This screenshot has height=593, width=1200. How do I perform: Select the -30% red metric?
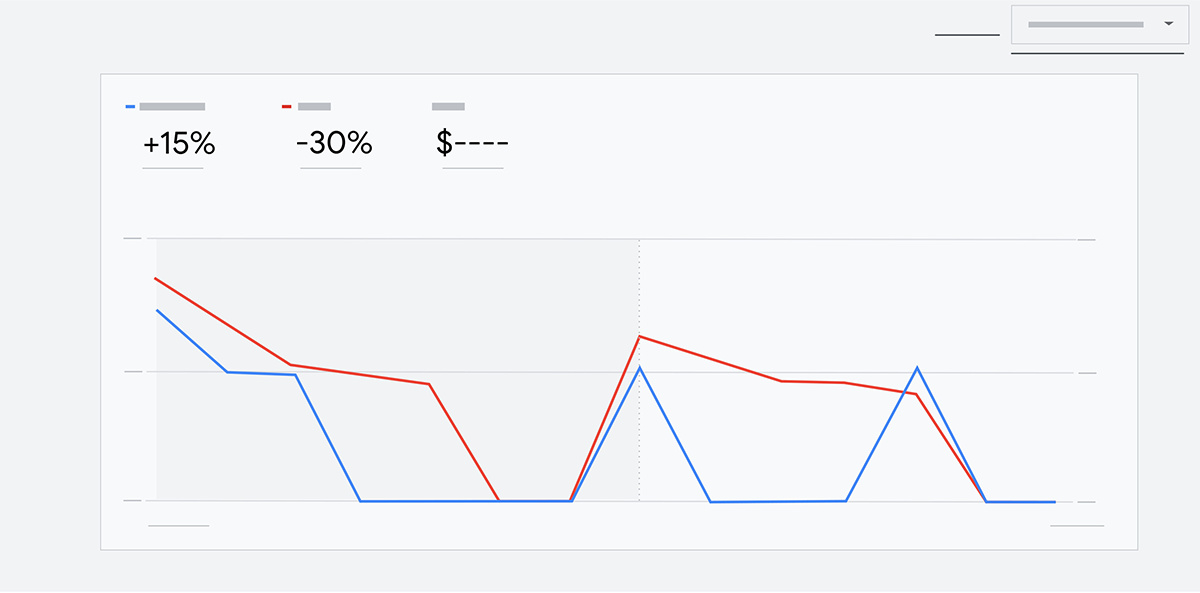(x=334, y=144)
